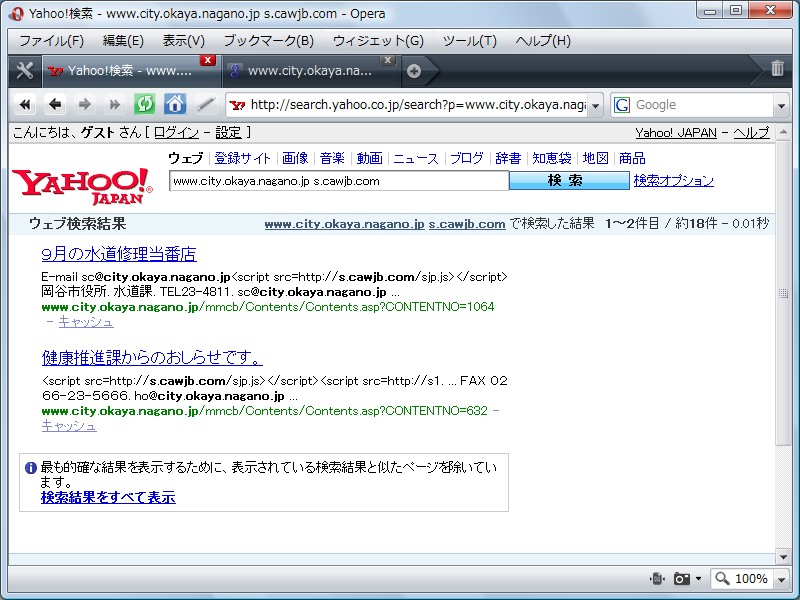The height and width of the screenshot is (600, 800).
Task: Open the panels wrench icon
Action: point(24,70)
